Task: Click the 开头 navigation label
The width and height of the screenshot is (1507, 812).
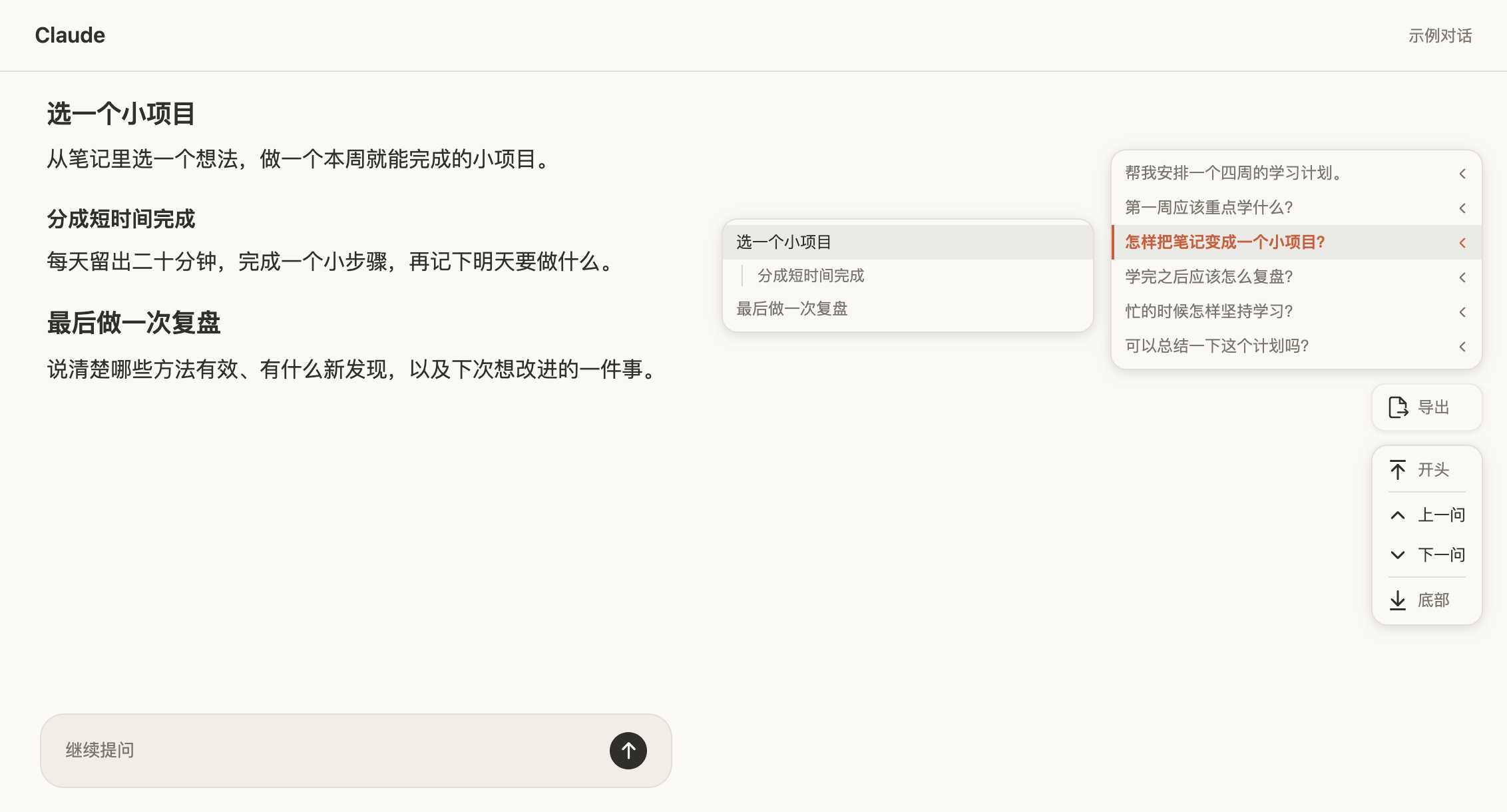Action: (1433, 470)
